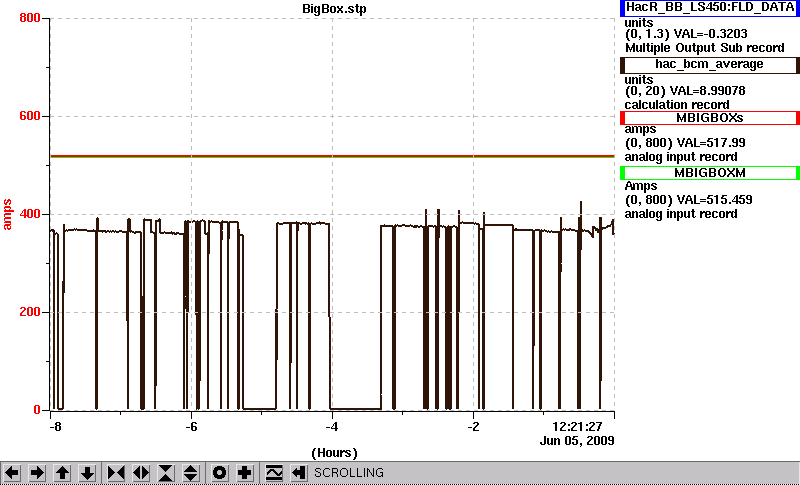Click the (Hours) x-axis label
Viewport: 800px width, 485px height.
pos(334,453)
